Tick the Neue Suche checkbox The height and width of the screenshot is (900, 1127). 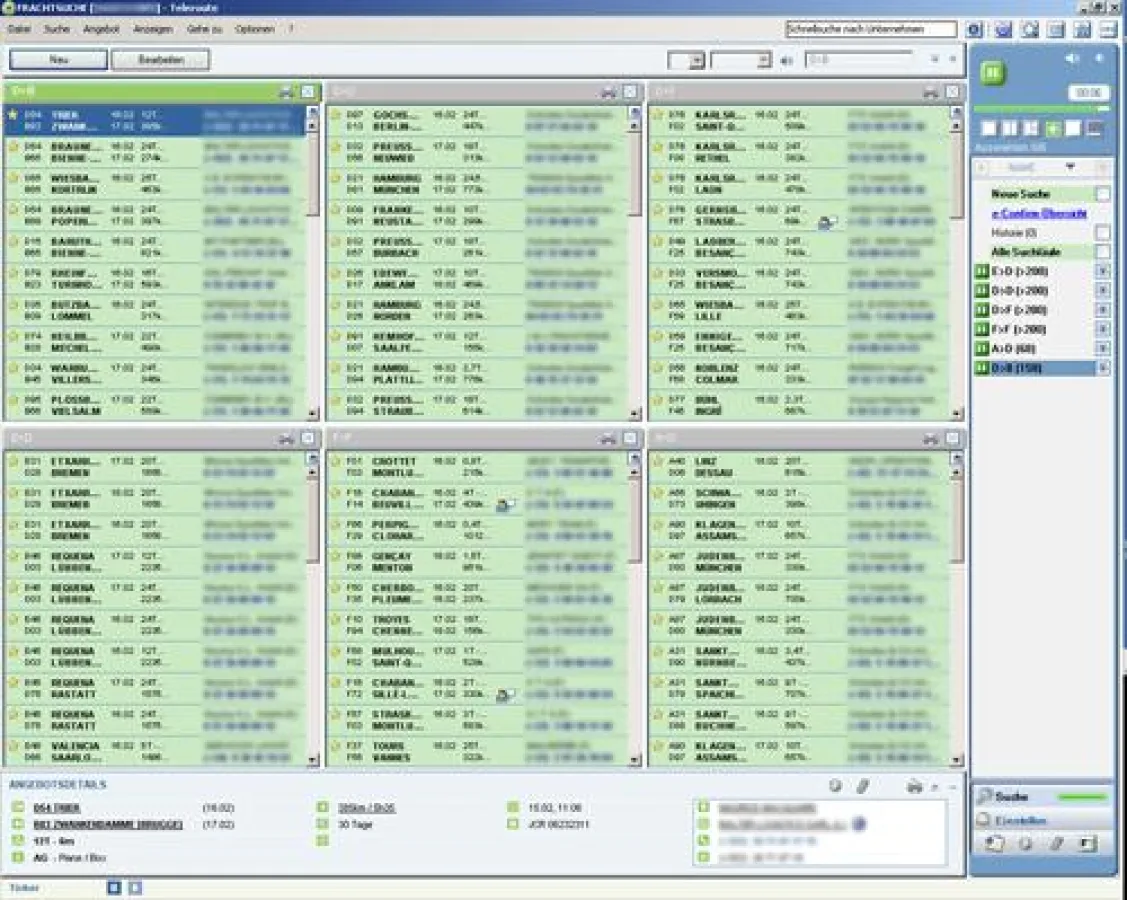(1102, 194)
